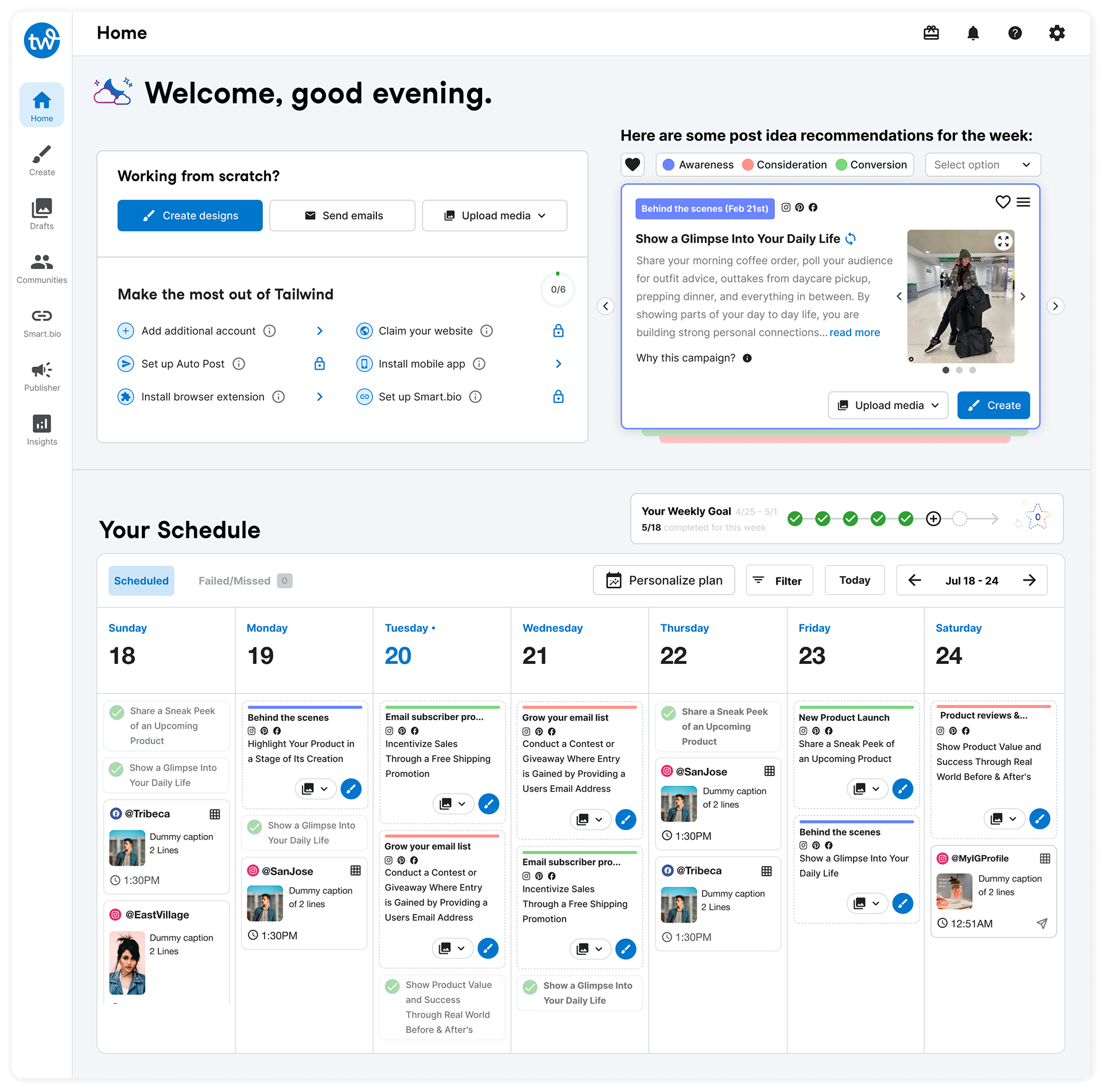The width and height of the screenshot is (1102, 1092).
Task: Toggle the Awareness filter
Action: [x=698, y=165]
